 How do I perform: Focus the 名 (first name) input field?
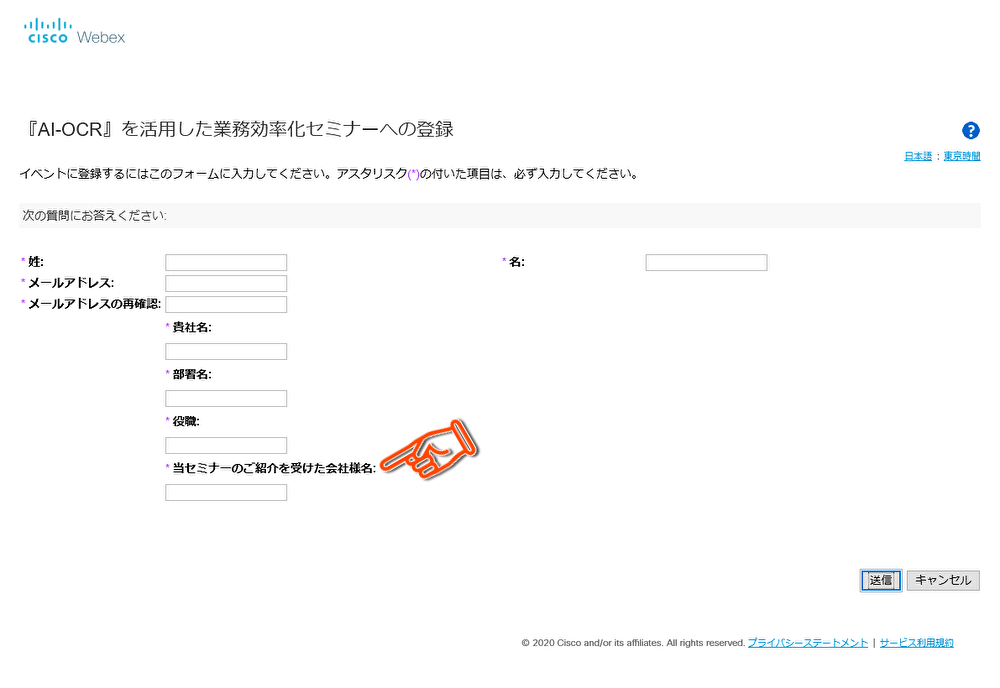pyautogui.click(x=706, y=263)
